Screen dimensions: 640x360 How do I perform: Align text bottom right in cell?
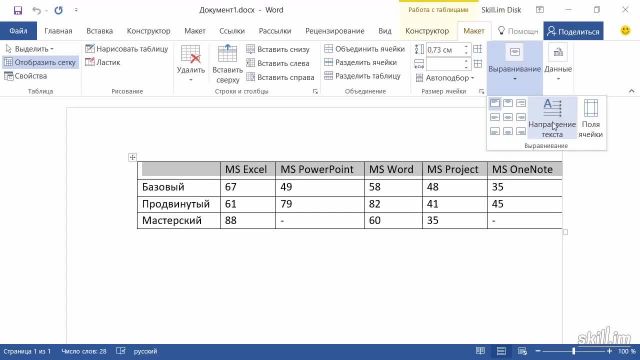[x=521, y=131]
